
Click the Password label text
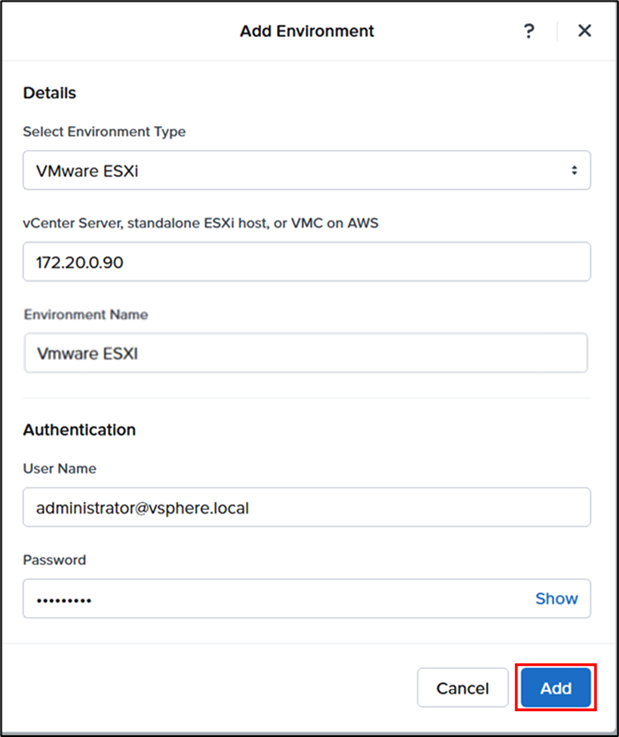pos(54,560)
